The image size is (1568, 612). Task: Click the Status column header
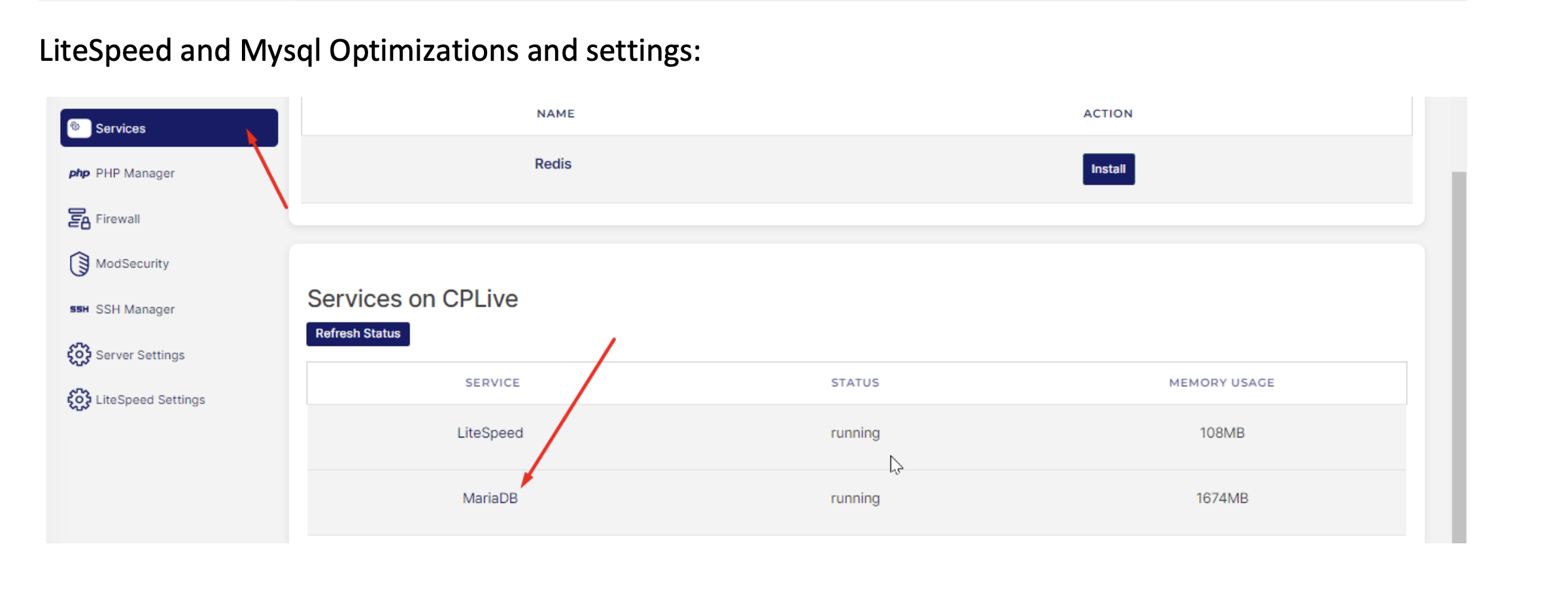[855, 383]
